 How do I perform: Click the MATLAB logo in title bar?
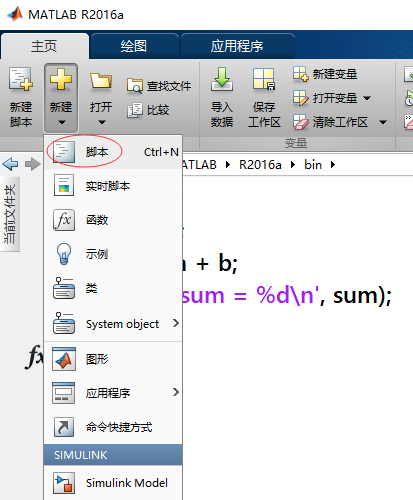point(15,14)
